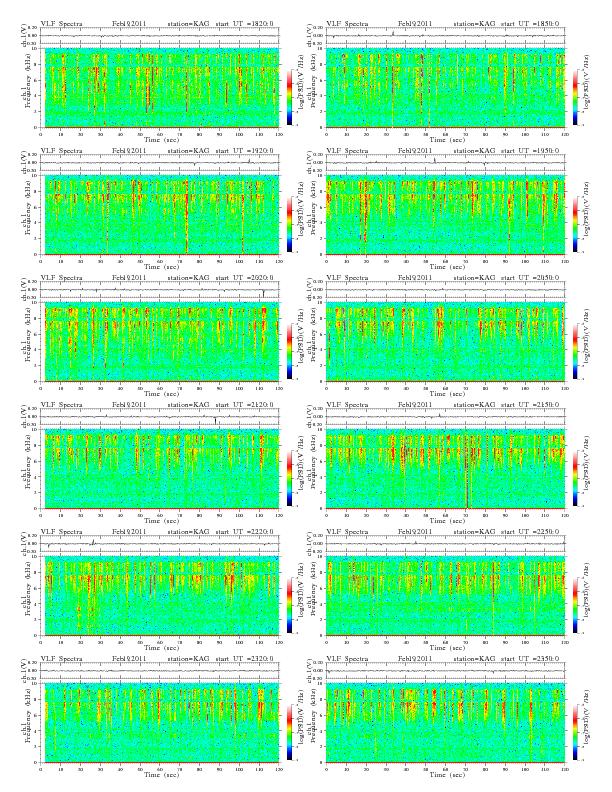
Task: Click the voltage trace above the UT 2350:0 spectrogram
Action: (445, 671)
